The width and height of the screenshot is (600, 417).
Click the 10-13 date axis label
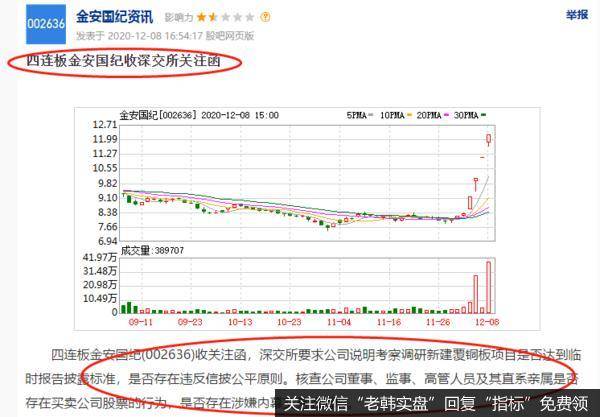pos(240,322)
